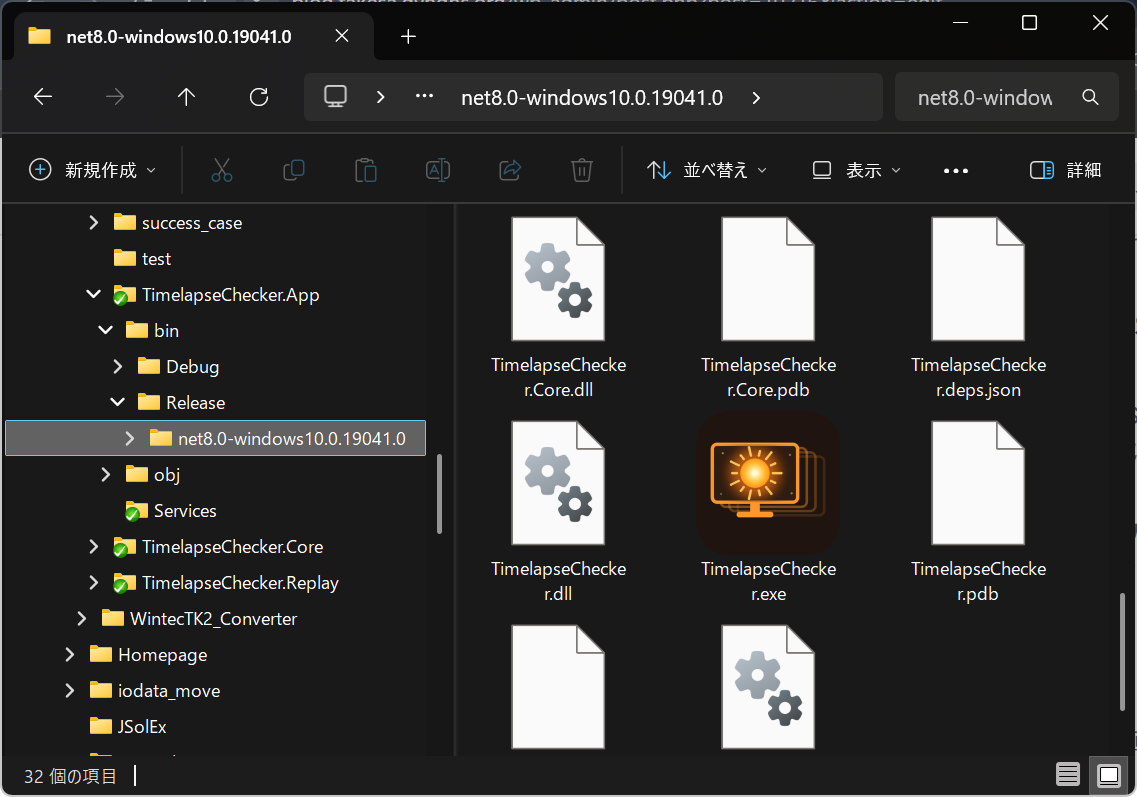Click net8.0-windows10.0.19041.0 in address bar
Viewport: 1137px width, 797px height.
[592, 97]
